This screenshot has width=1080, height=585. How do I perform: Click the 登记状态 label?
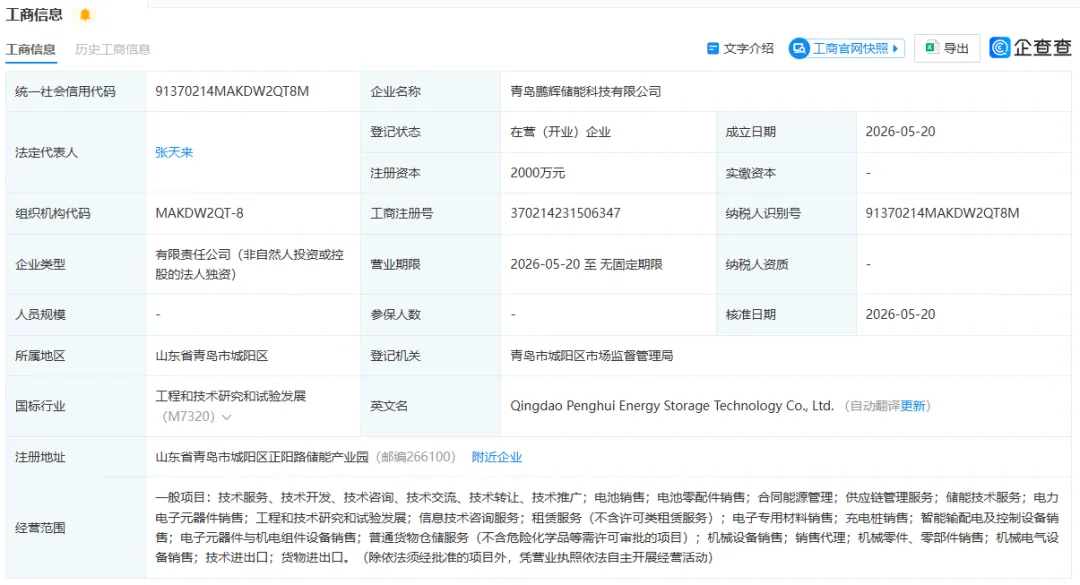point(395,132)
